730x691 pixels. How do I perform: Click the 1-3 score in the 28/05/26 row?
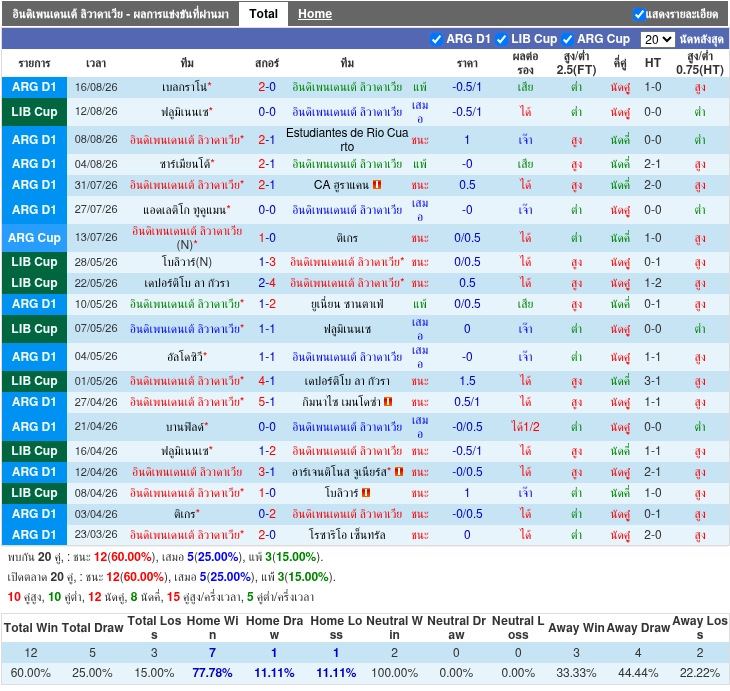(267, 262)
